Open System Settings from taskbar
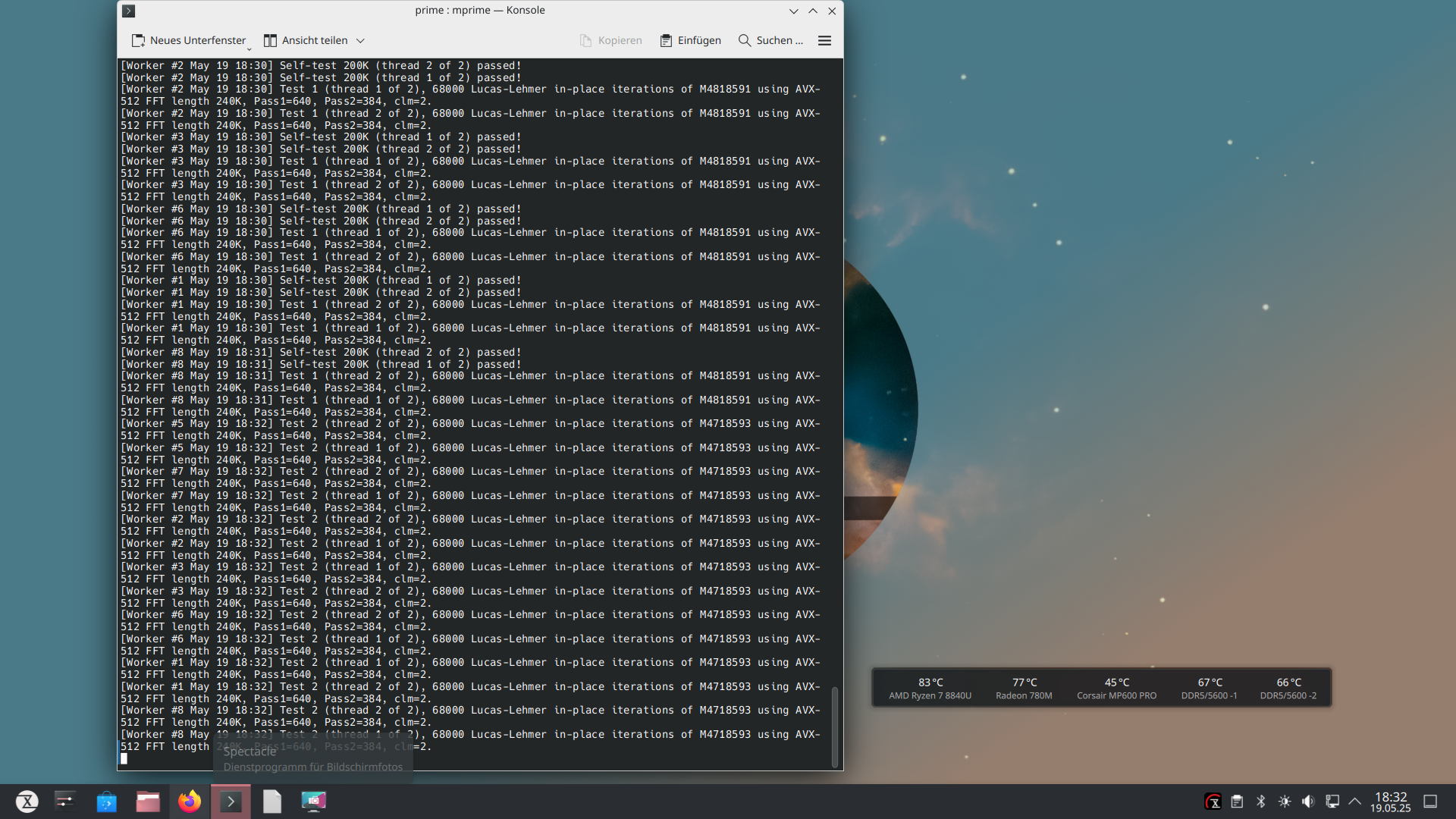This screenshot has height=819, width=1456. point(65,802)
